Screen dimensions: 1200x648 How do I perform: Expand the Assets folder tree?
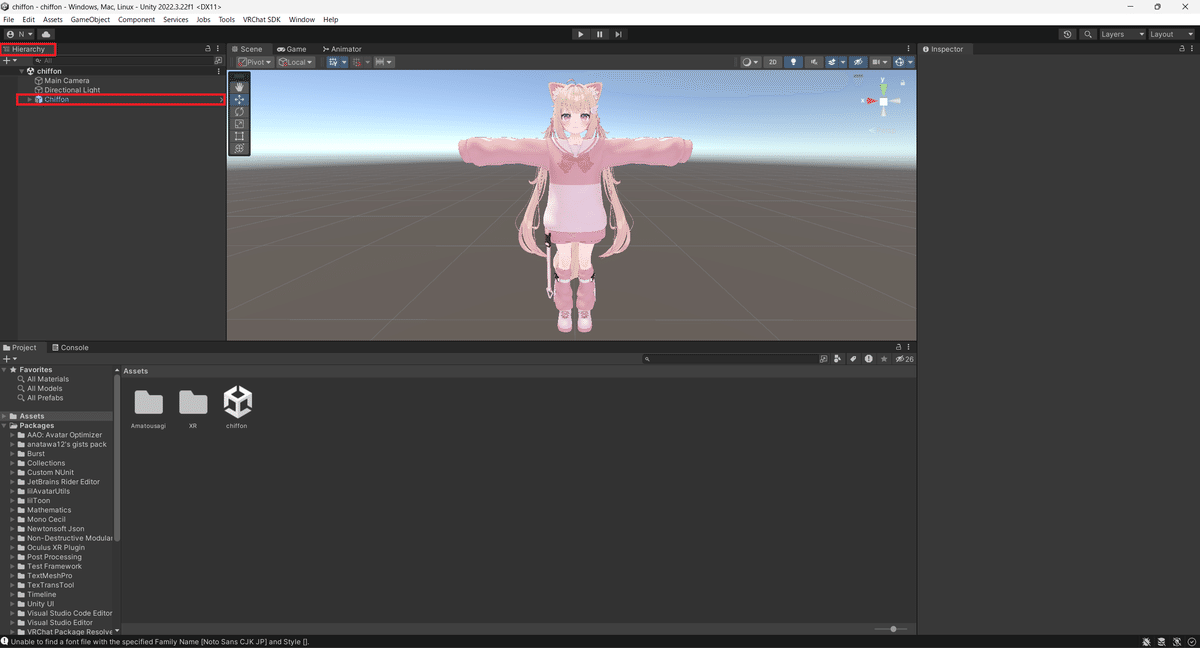click(4, 416)
